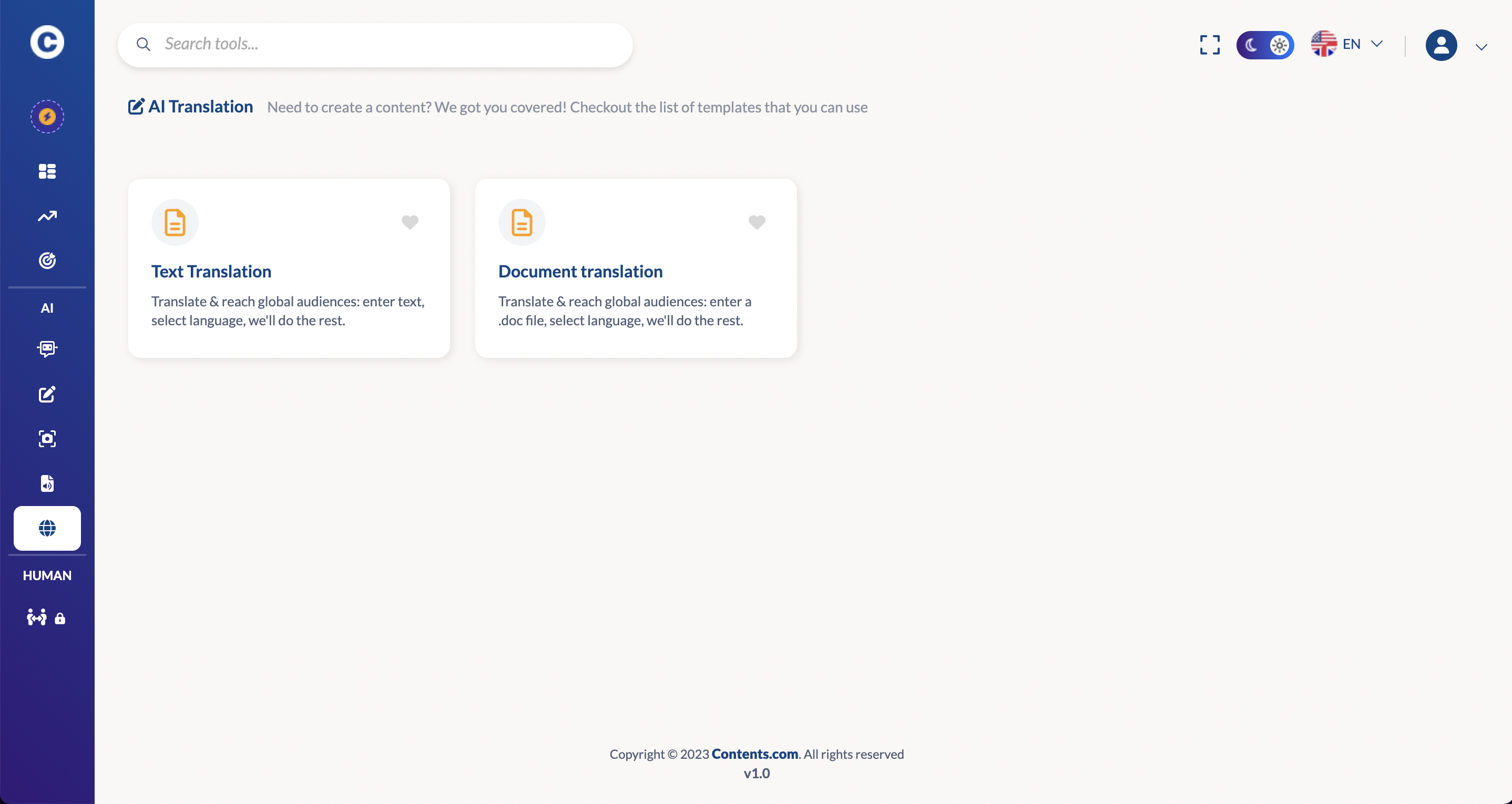Favorite the Text Translation card heart
Screen dimensions: 1512x804
(x=410, y=222)
